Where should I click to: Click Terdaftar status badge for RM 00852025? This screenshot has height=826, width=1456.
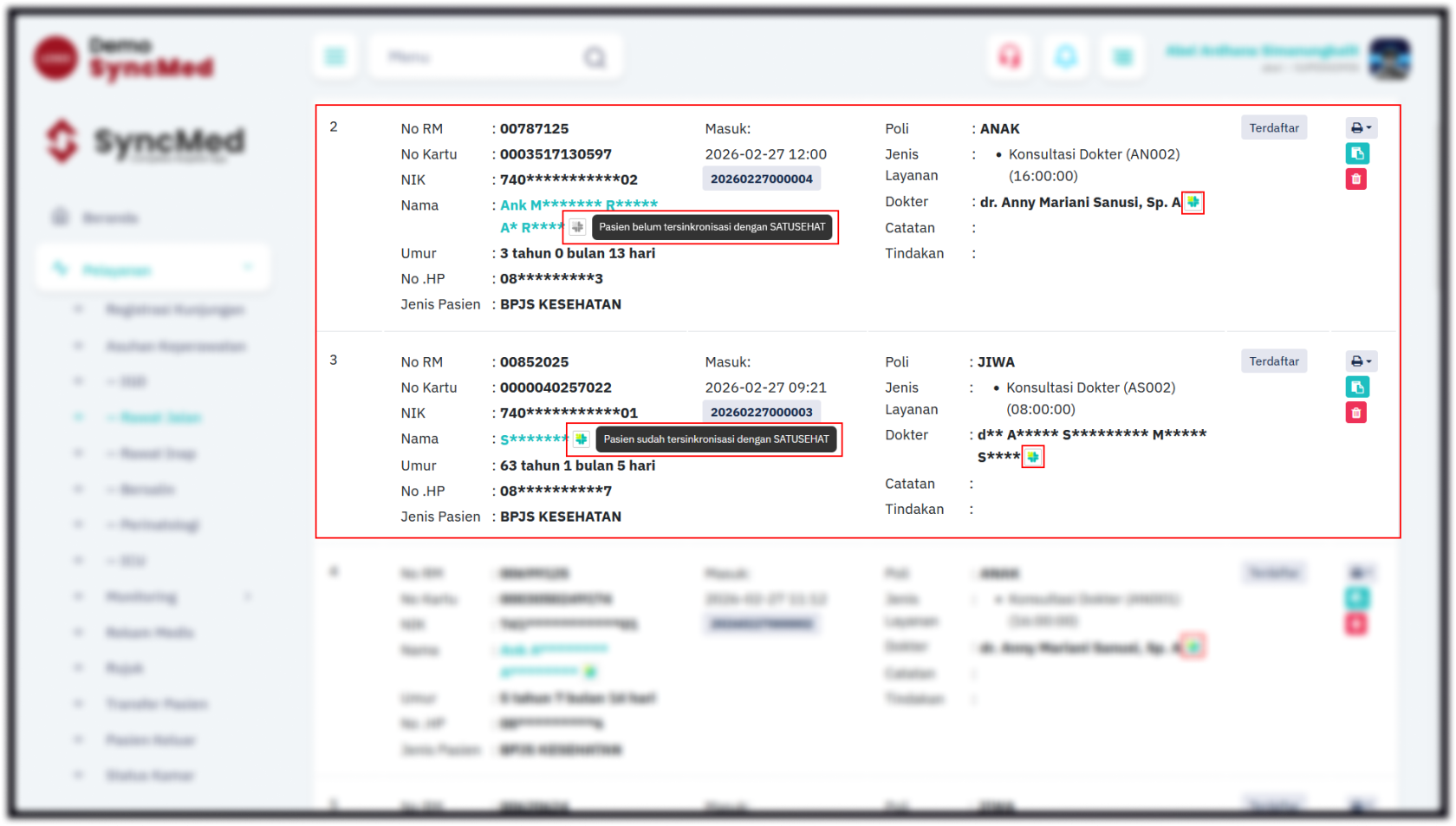pyautogui.click(x=1274, y=361)
